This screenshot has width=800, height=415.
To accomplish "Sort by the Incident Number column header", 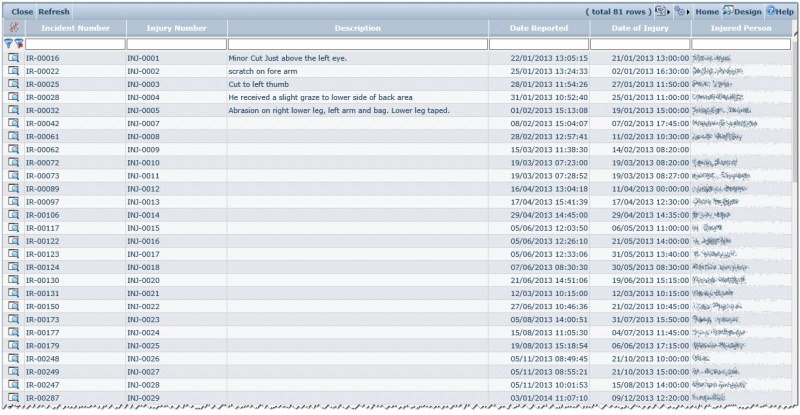I will (x=75, y=28).
